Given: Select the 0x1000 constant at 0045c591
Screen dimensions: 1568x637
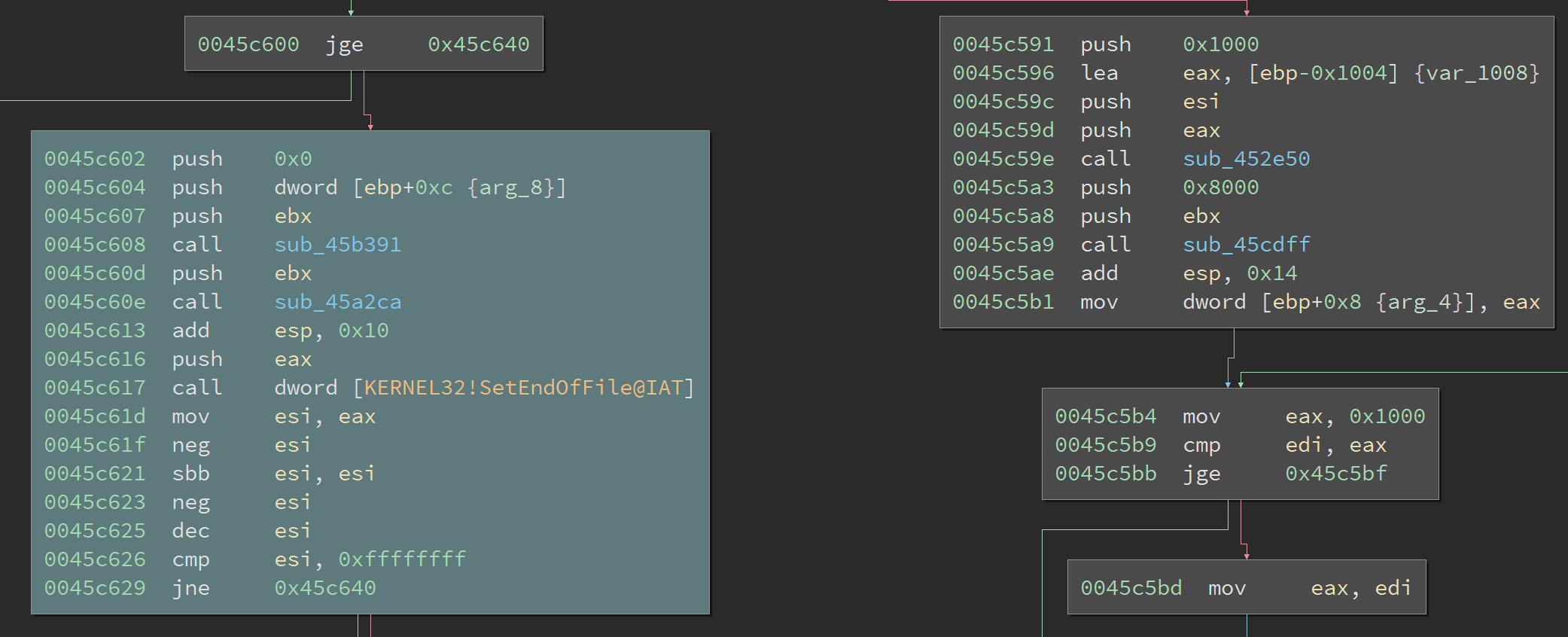Looking at the screenshot, I should point(1221,44).
